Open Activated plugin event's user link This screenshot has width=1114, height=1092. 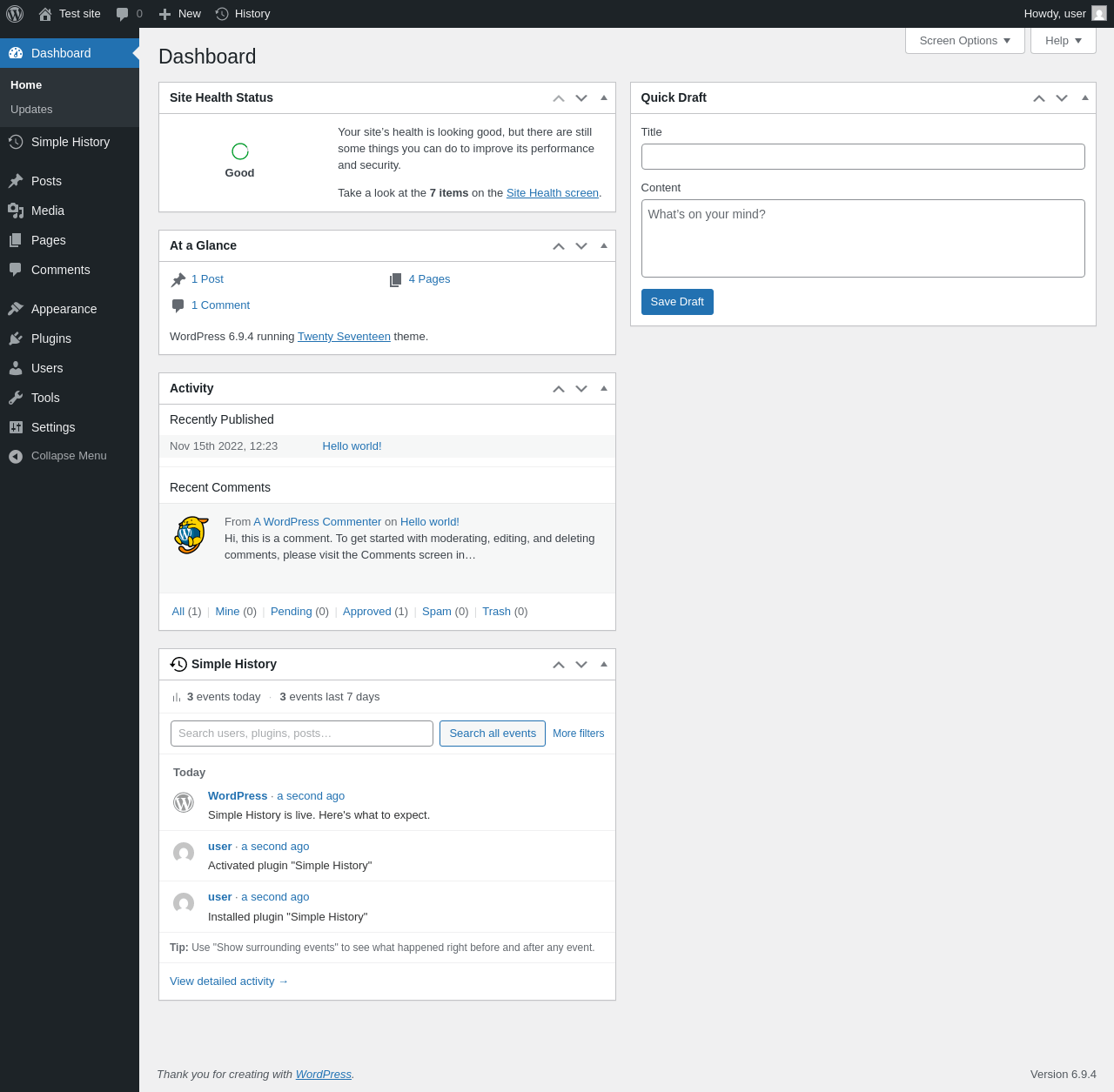coord(220,847)
